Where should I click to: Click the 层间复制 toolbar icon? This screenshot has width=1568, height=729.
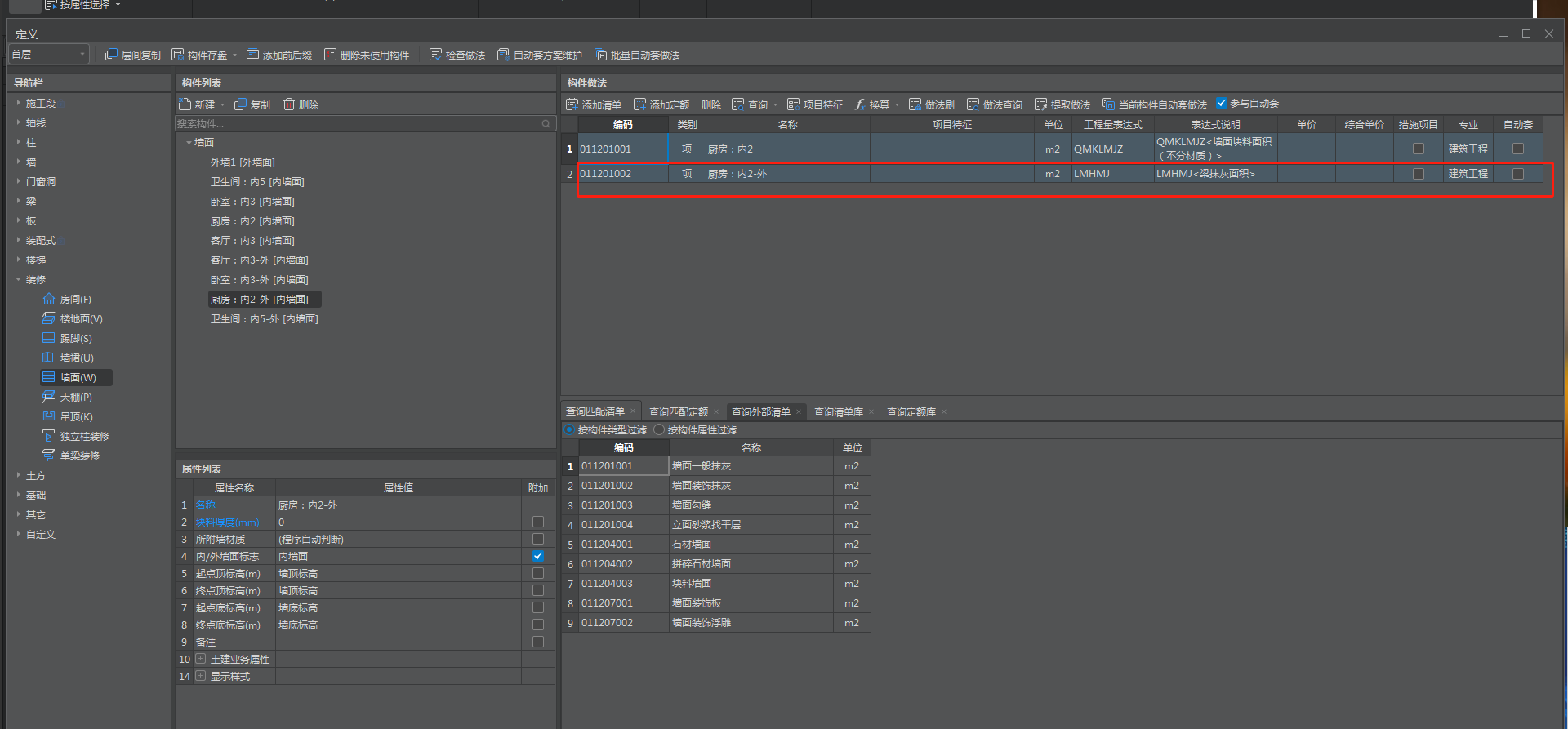point(111,55)
